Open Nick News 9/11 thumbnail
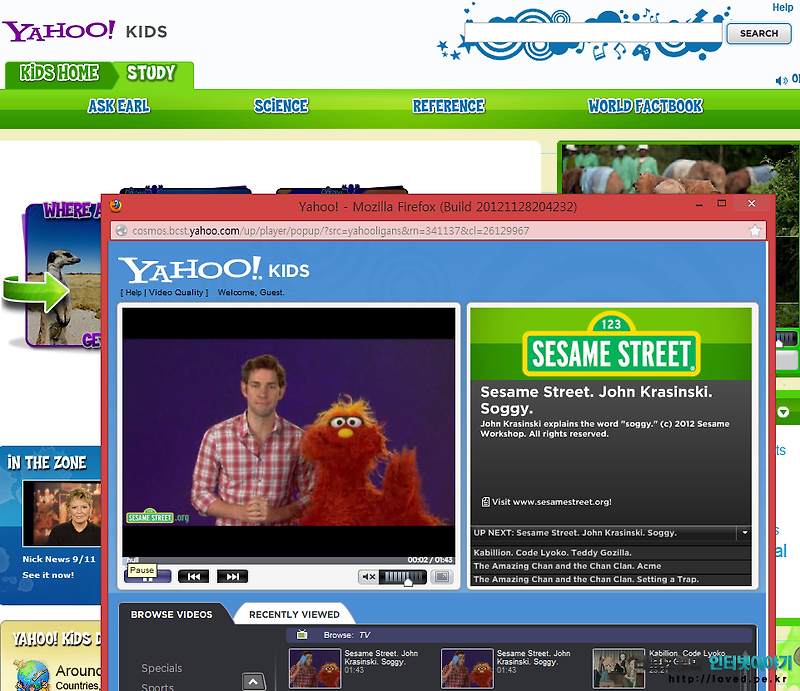 pos(62,513)
